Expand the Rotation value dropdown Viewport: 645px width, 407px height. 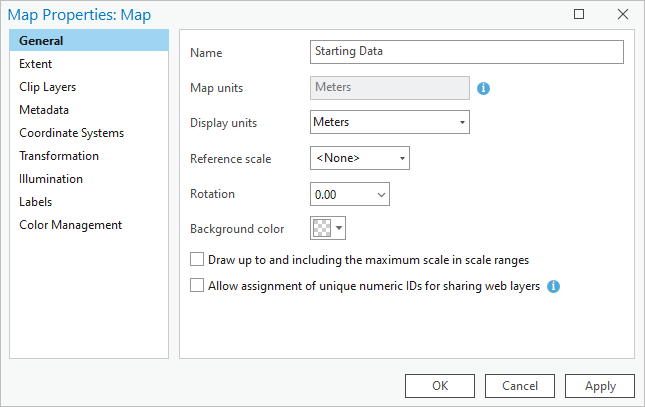coord(381,194)
